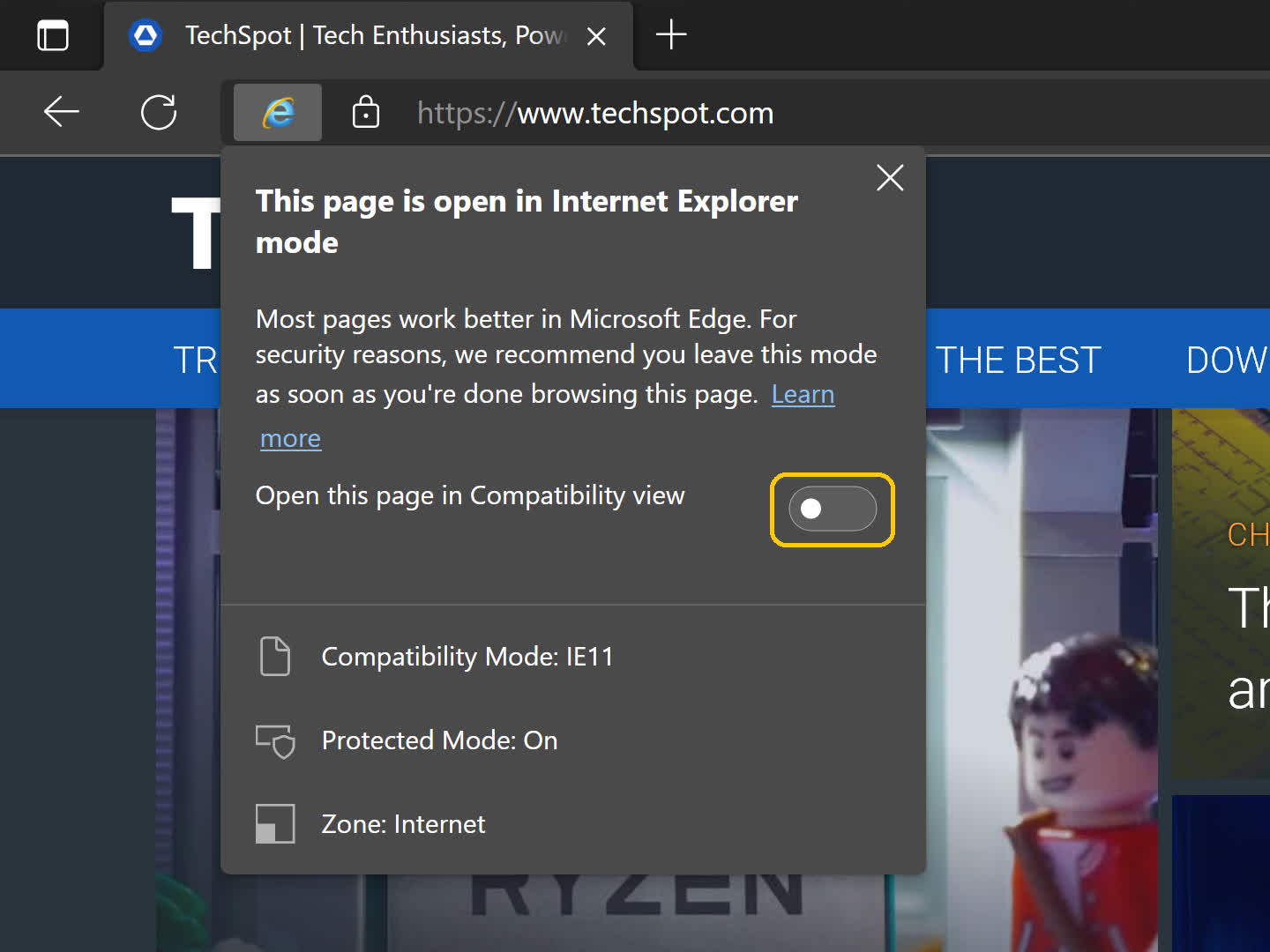Click the Compatibility Mode document icon

point(275,656)
